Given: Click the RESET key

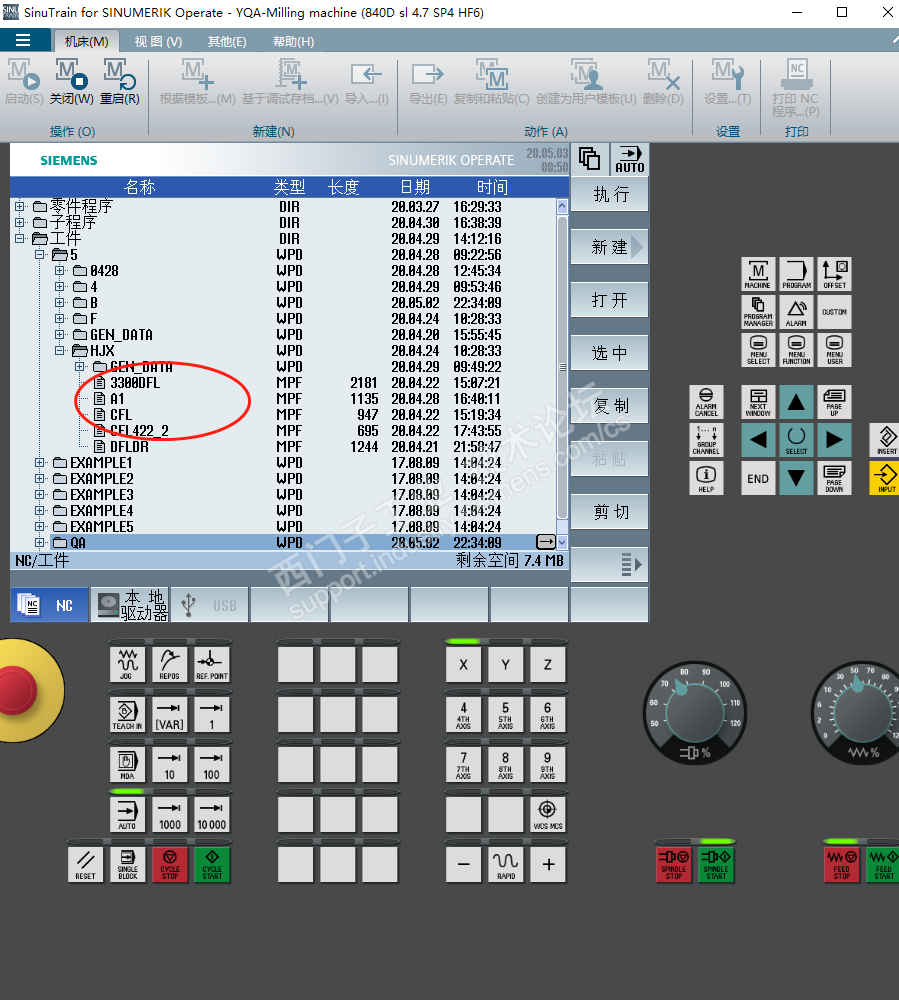Looking at the screenshot, I should (x=85, y=865).
